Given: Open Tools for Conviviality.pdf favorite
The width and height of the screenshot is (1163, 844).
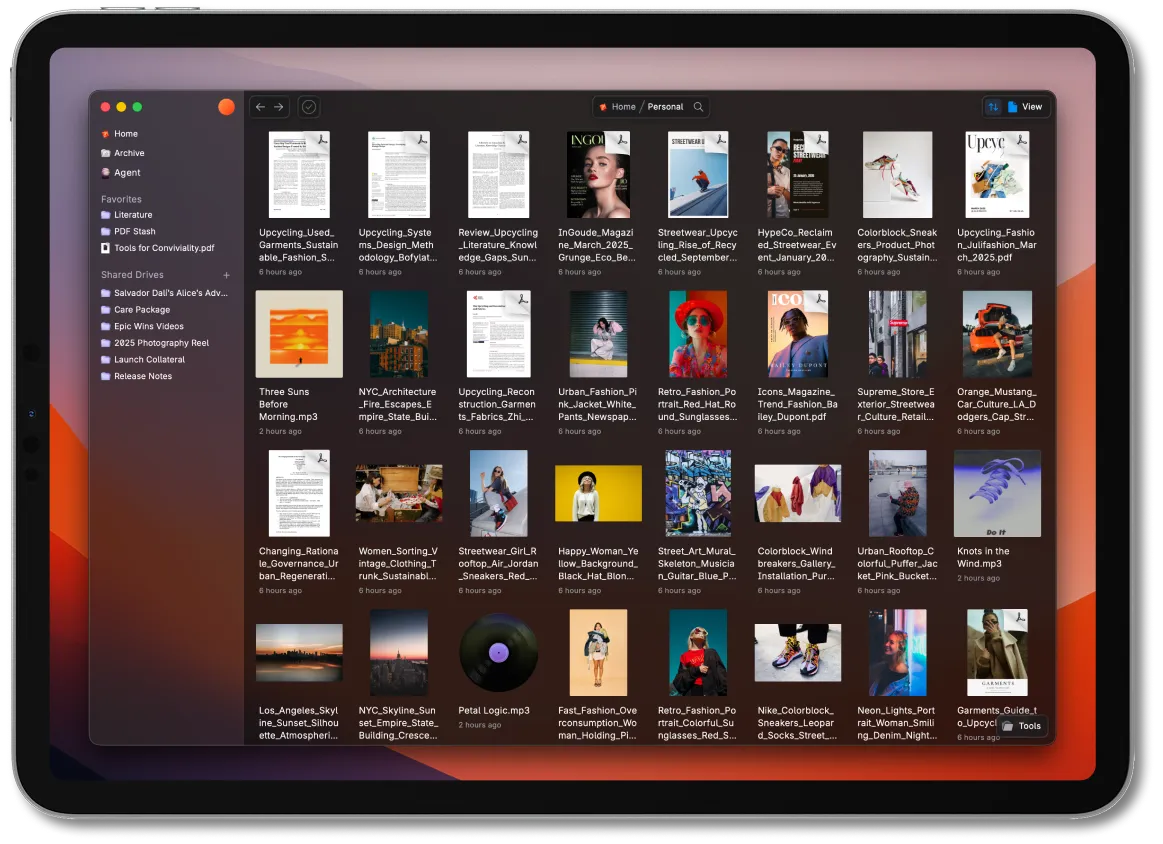Looking at the screenshot, I should click(163, 248).
